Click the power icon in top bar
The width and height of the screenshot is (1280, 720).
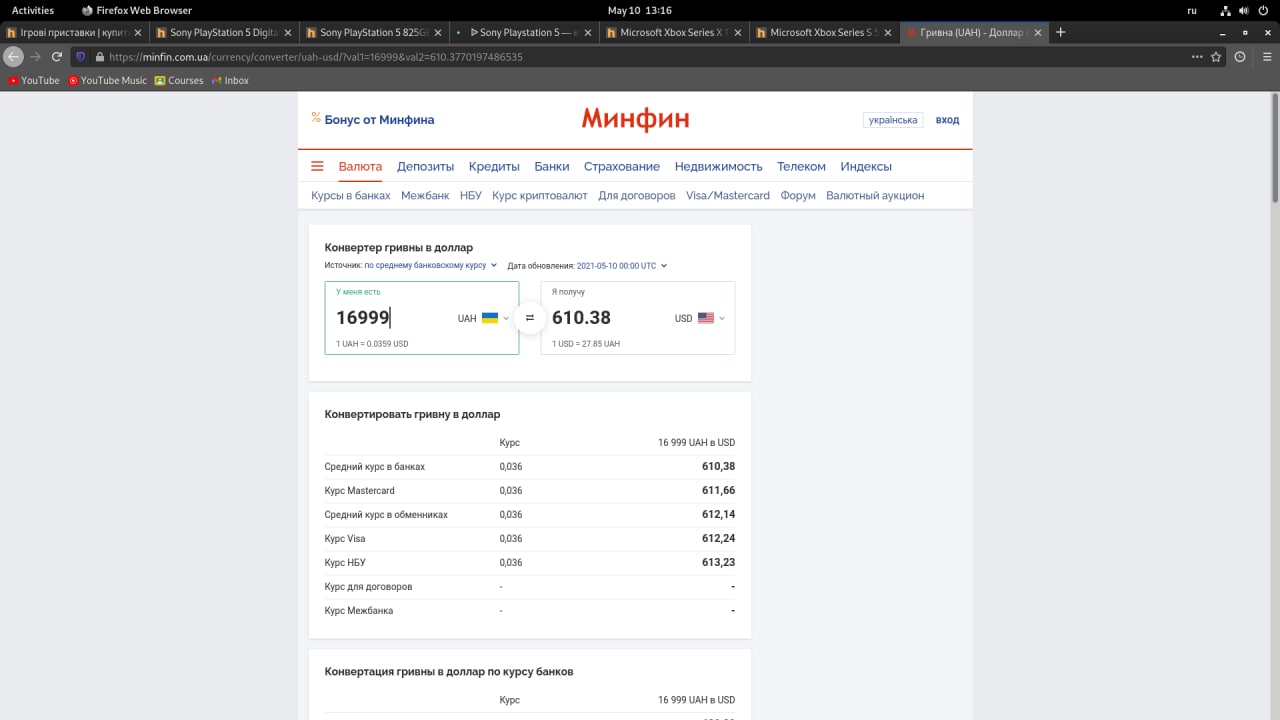[x=1265, y=10]
